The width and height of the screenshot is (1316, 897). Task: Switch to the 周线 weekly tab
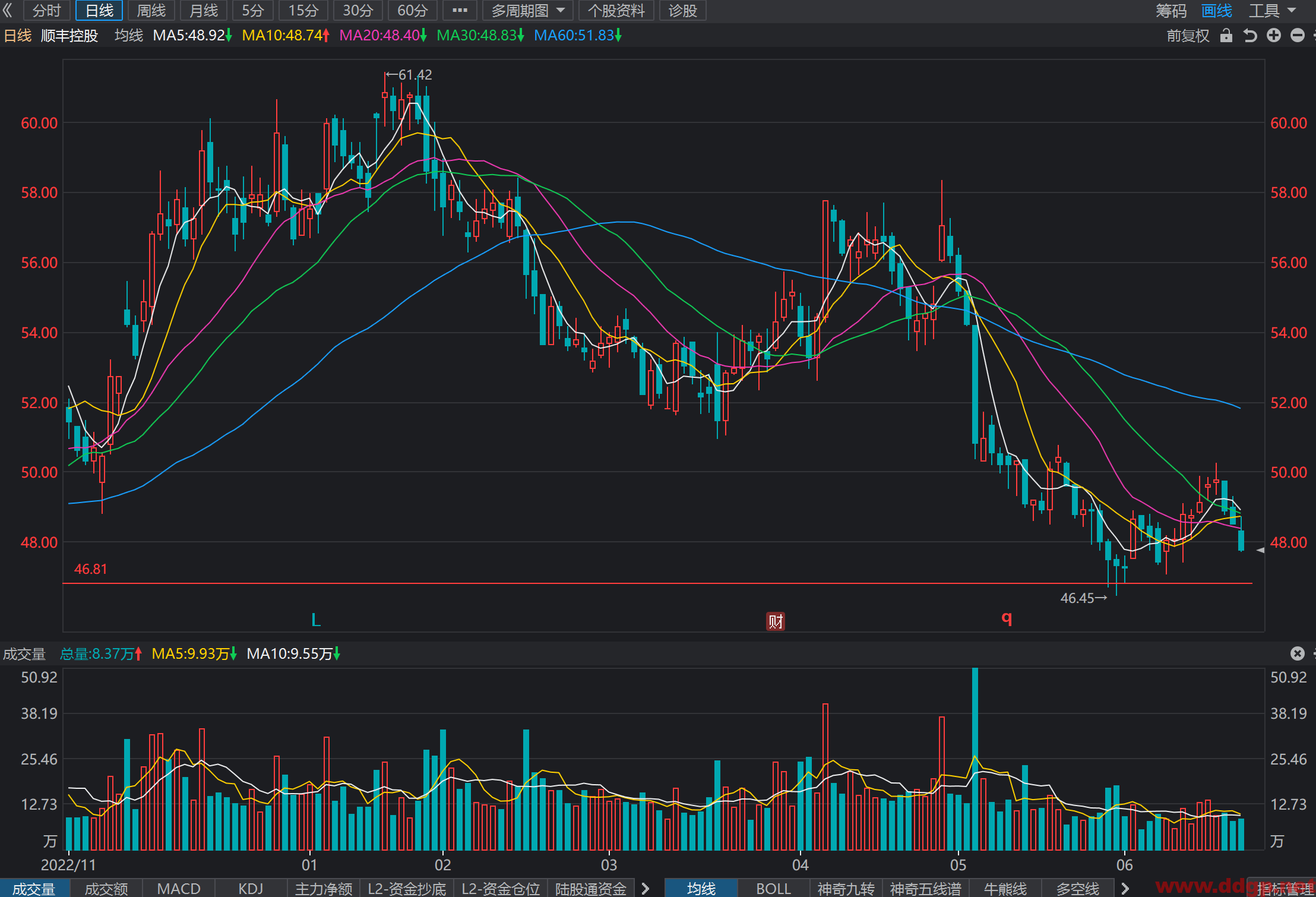pos(151,11)
